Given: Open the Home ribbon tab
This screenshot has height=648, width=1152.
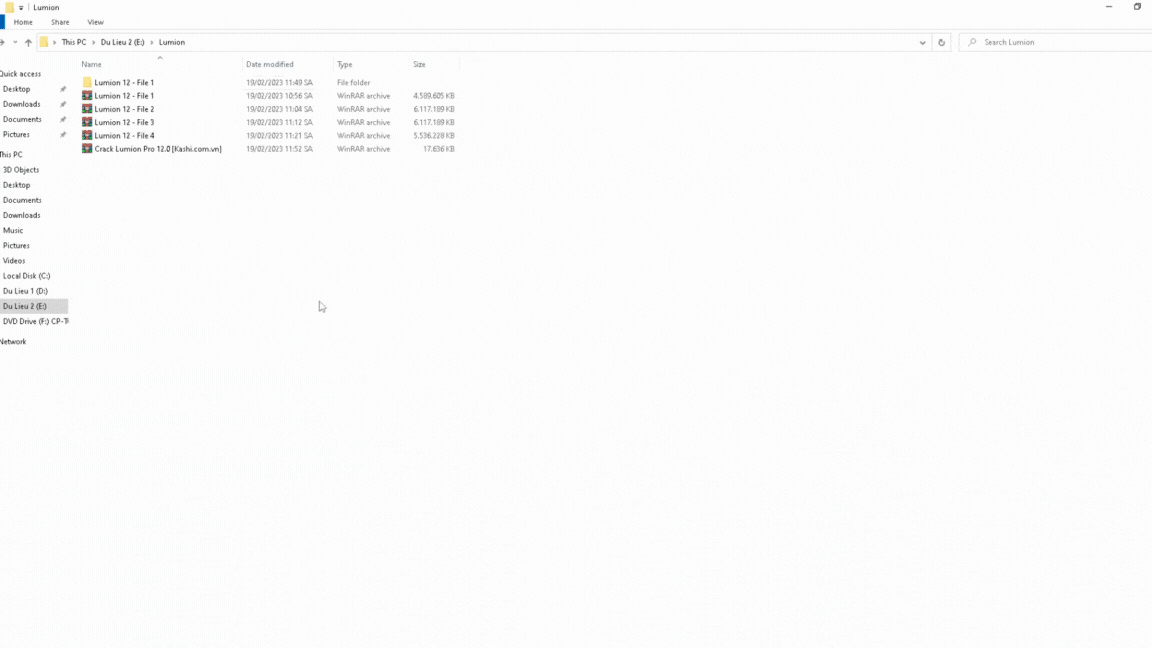Looking at the screenshot, I should pos(23,22).
